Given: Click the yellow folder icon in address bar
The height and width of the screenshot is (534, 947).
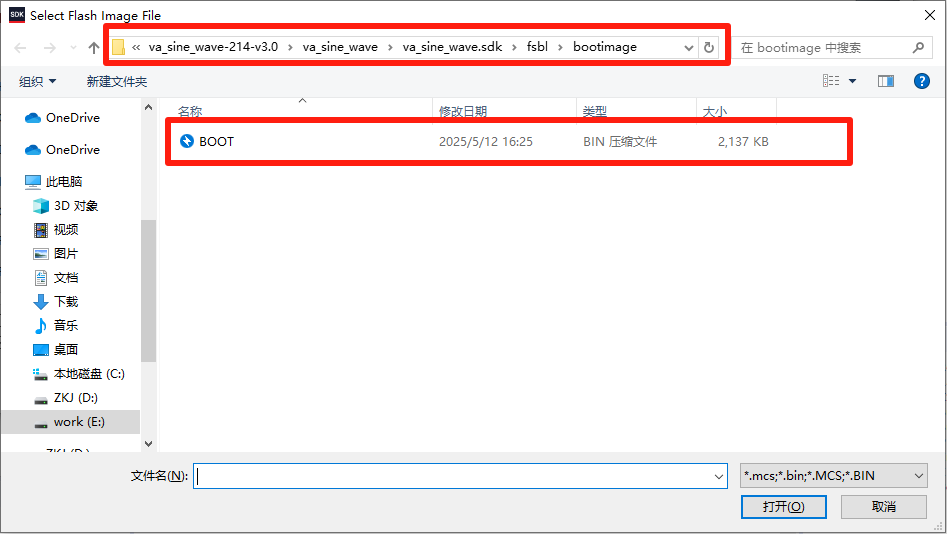Looking at the screenshot, I should click(x=118, y=47).
